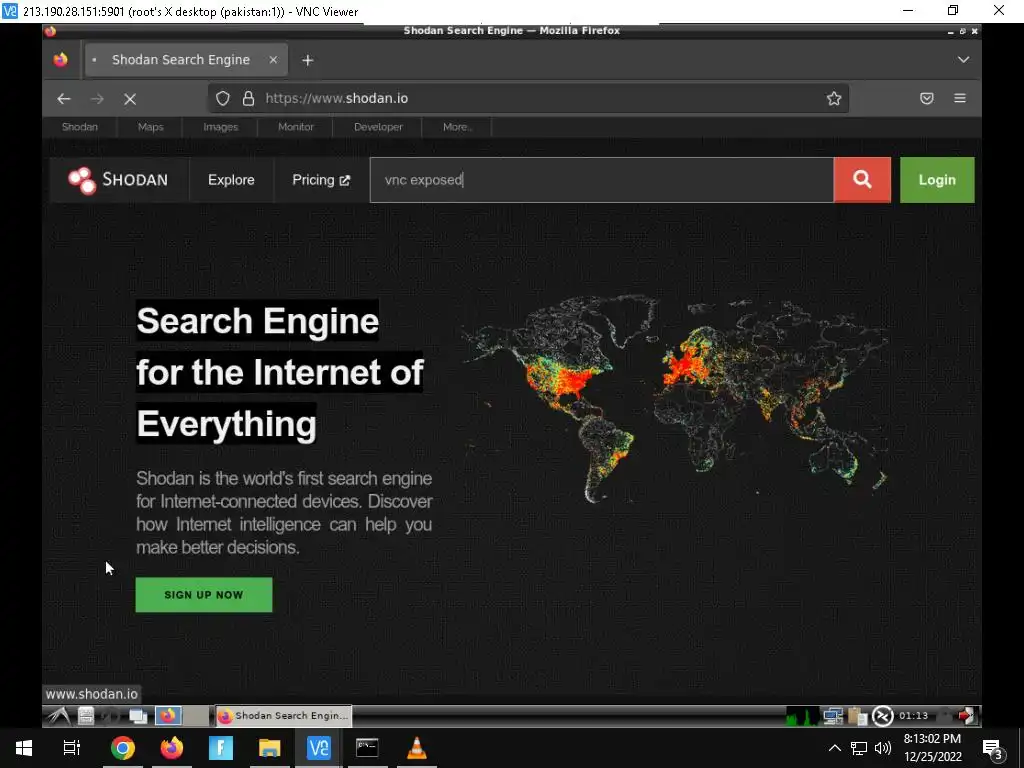Image resolution: width=1024 pixels, height=768 pixels.
Task: Click the SIGN UP NOW button
Action: click(204, 595)
